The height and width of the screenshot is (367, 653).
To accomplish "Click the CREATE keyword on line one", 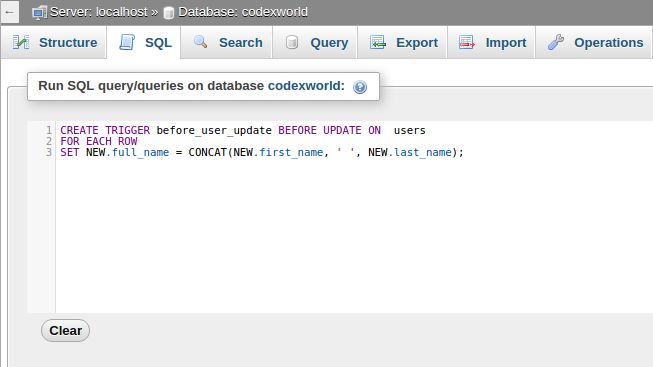I will click(80, 130).
